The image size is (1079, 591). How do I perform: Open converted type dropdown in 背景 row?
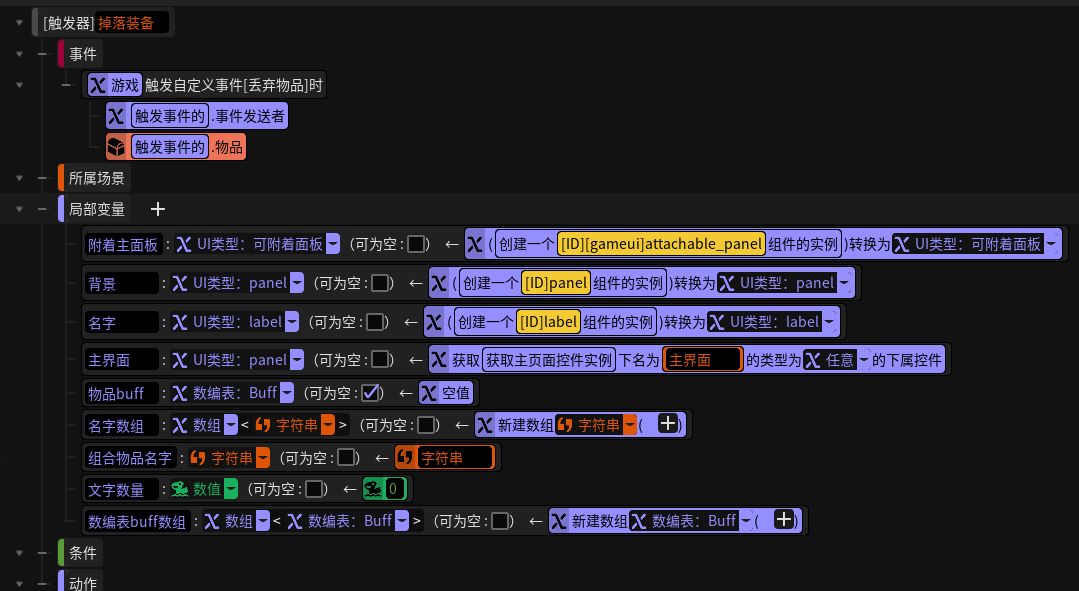tap(844, 283)
